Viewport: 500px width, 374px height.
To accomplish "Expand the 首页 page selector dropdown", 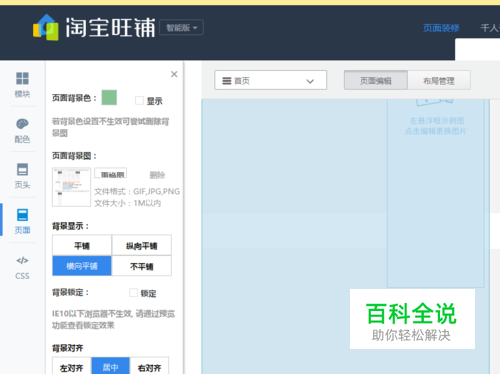I will [x=270, y=80].
